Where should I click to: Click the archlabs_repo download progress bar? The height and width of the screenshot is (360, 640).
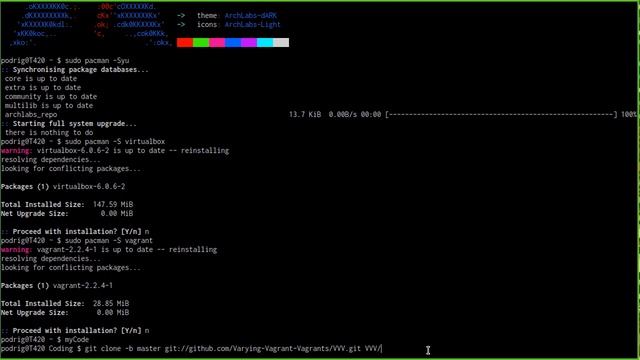pyautogui.click(x=501, y=115)
